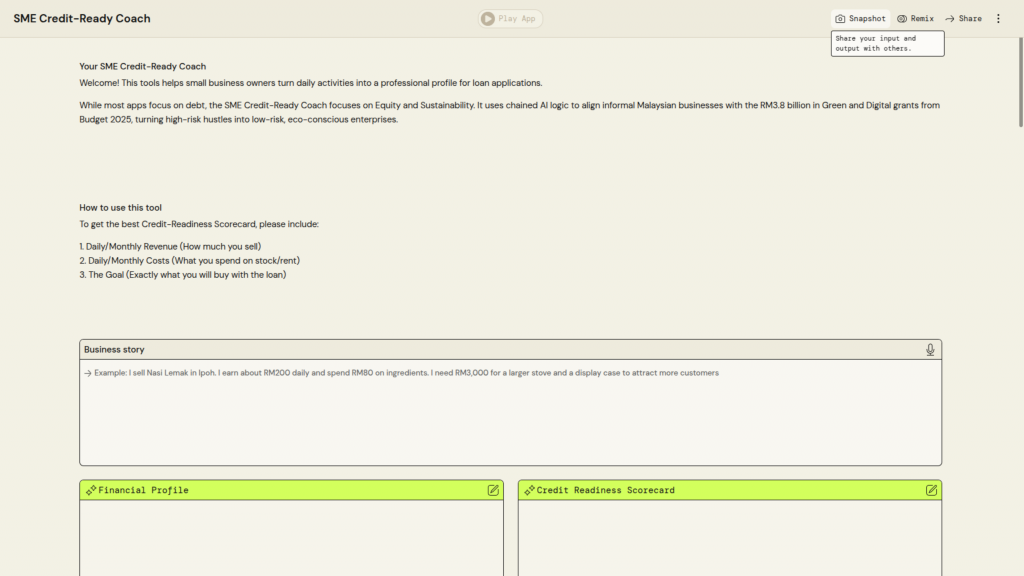1024x576 pixels.
Task: Select the Financial Profile panel header title
Action: (143, 491)
